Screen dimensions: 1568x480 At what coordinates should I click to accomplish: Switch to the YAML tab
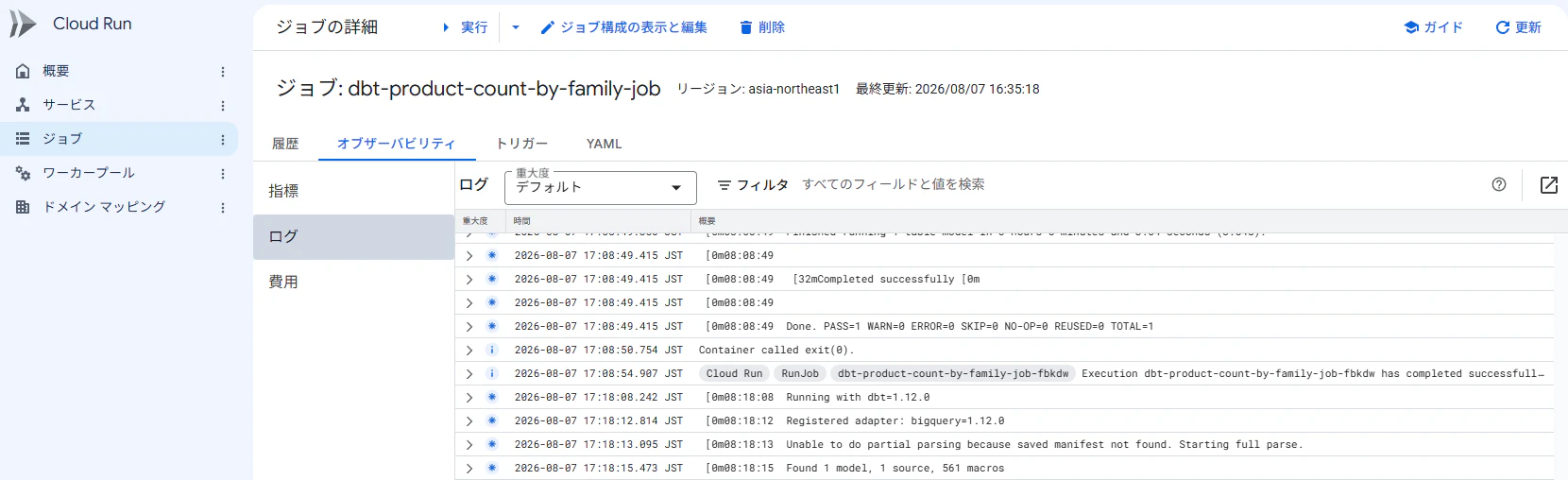(604, 144)
